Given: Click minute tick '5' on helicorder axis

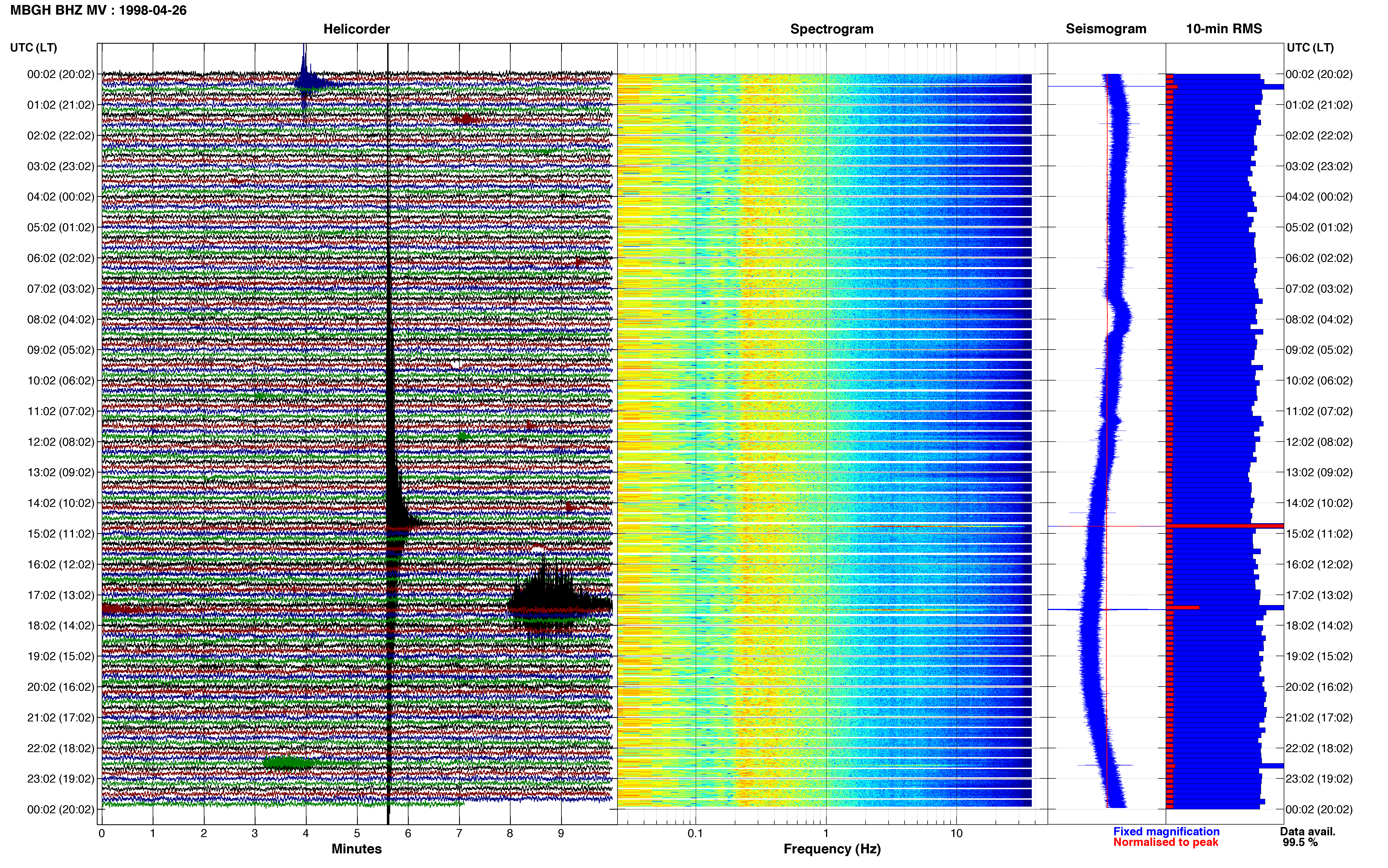Looking at the screenshot, I should pyautogui.click(x=357, y=833).
